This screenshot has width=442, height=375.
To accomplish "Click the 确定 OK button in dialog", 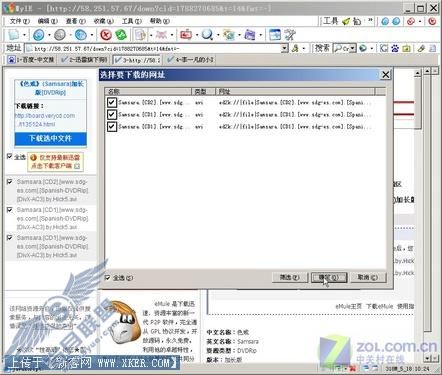I will (x=329, y=277).
